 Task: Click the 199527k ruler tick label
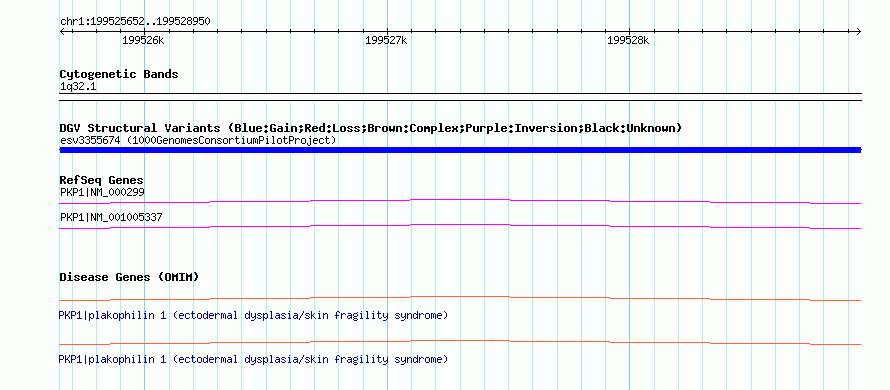click(386, 40)
